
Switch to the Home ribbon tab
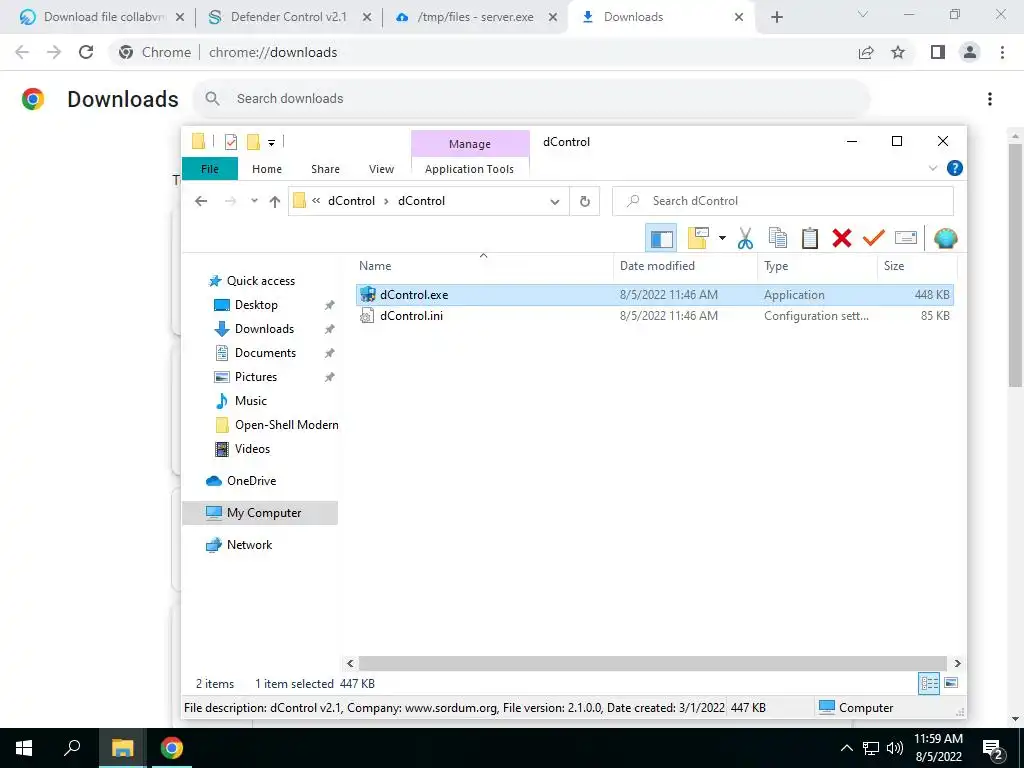click(267, 168)
